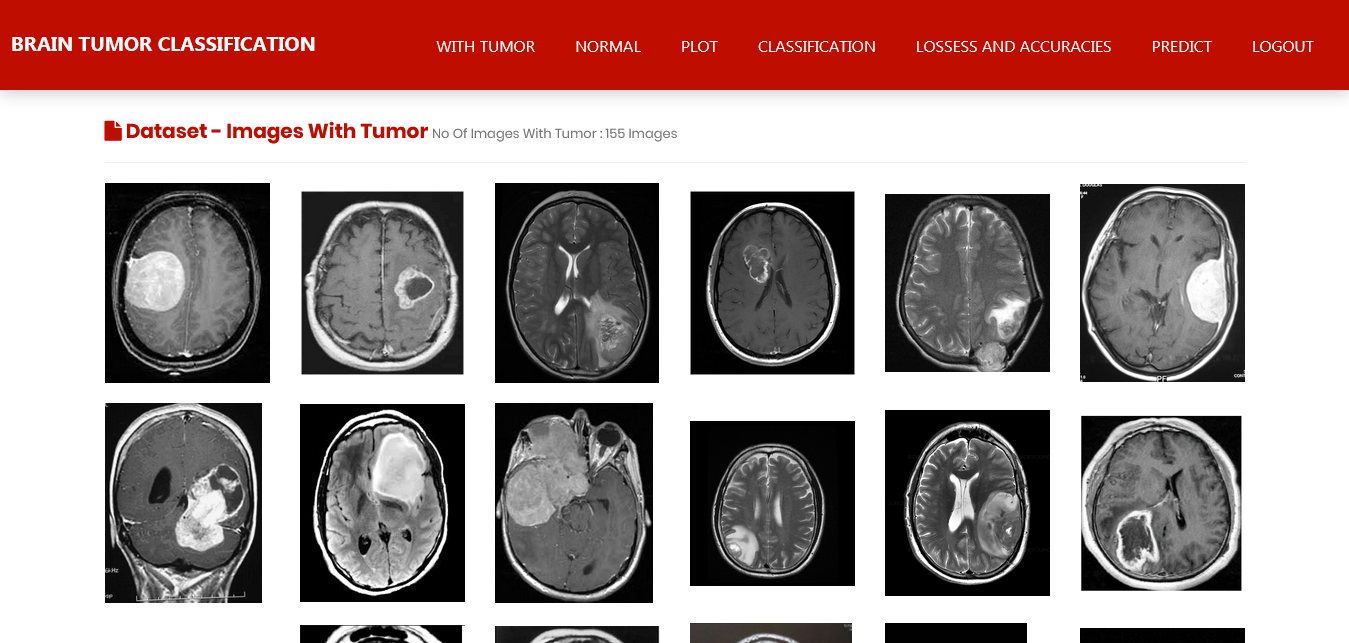The image size is (1349, 643).
Task: Open last first-row scan with bright mass at edge
Action: click(x=1162, y=283)
